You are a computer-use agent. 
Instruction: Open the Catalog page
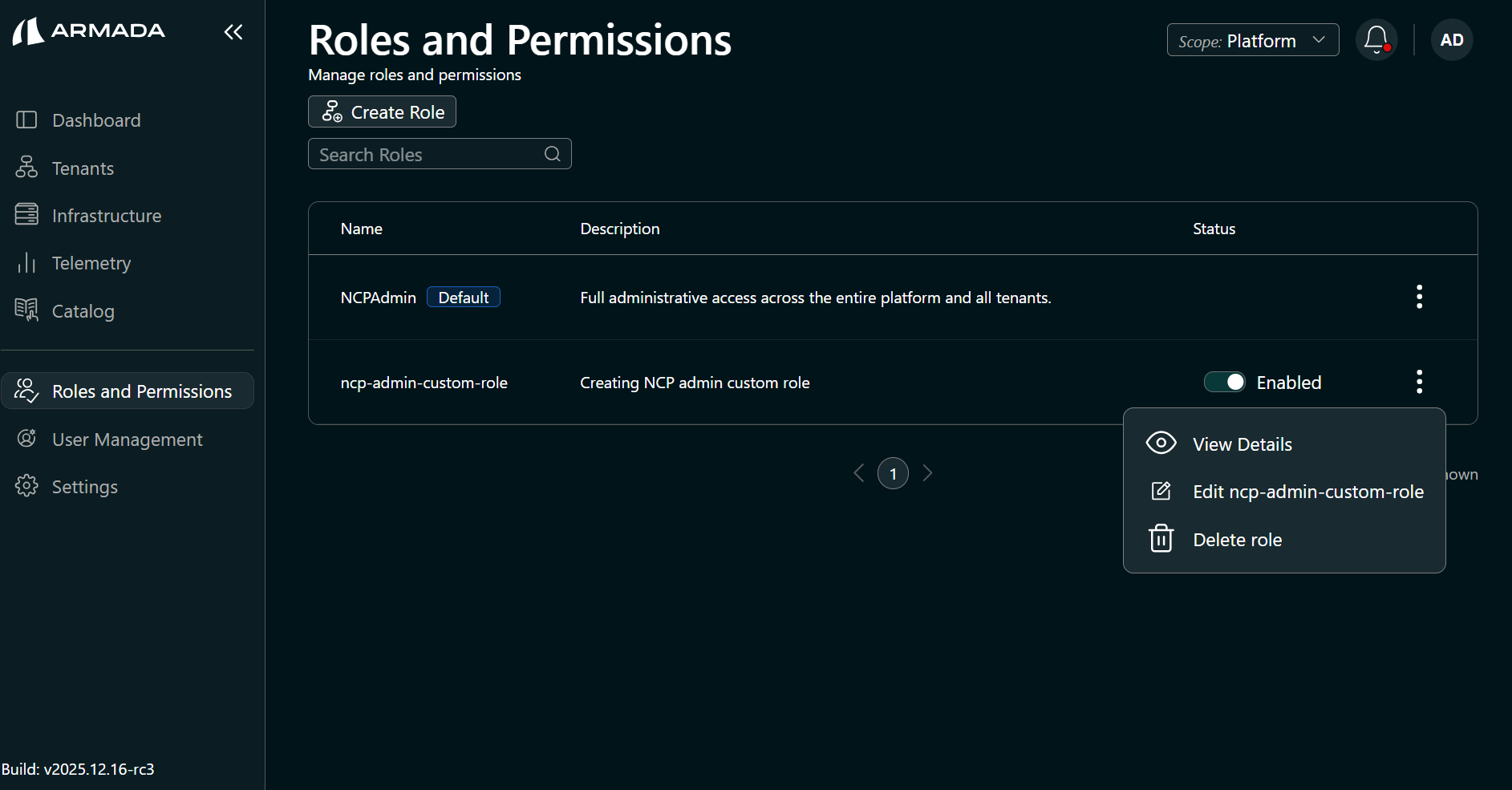(x=83, y=311)
